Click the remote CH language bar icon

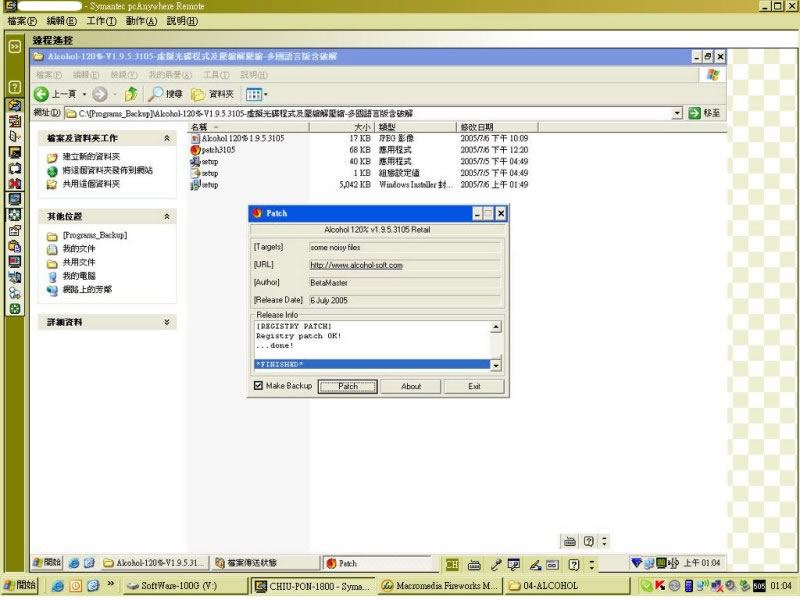(452, 564)
